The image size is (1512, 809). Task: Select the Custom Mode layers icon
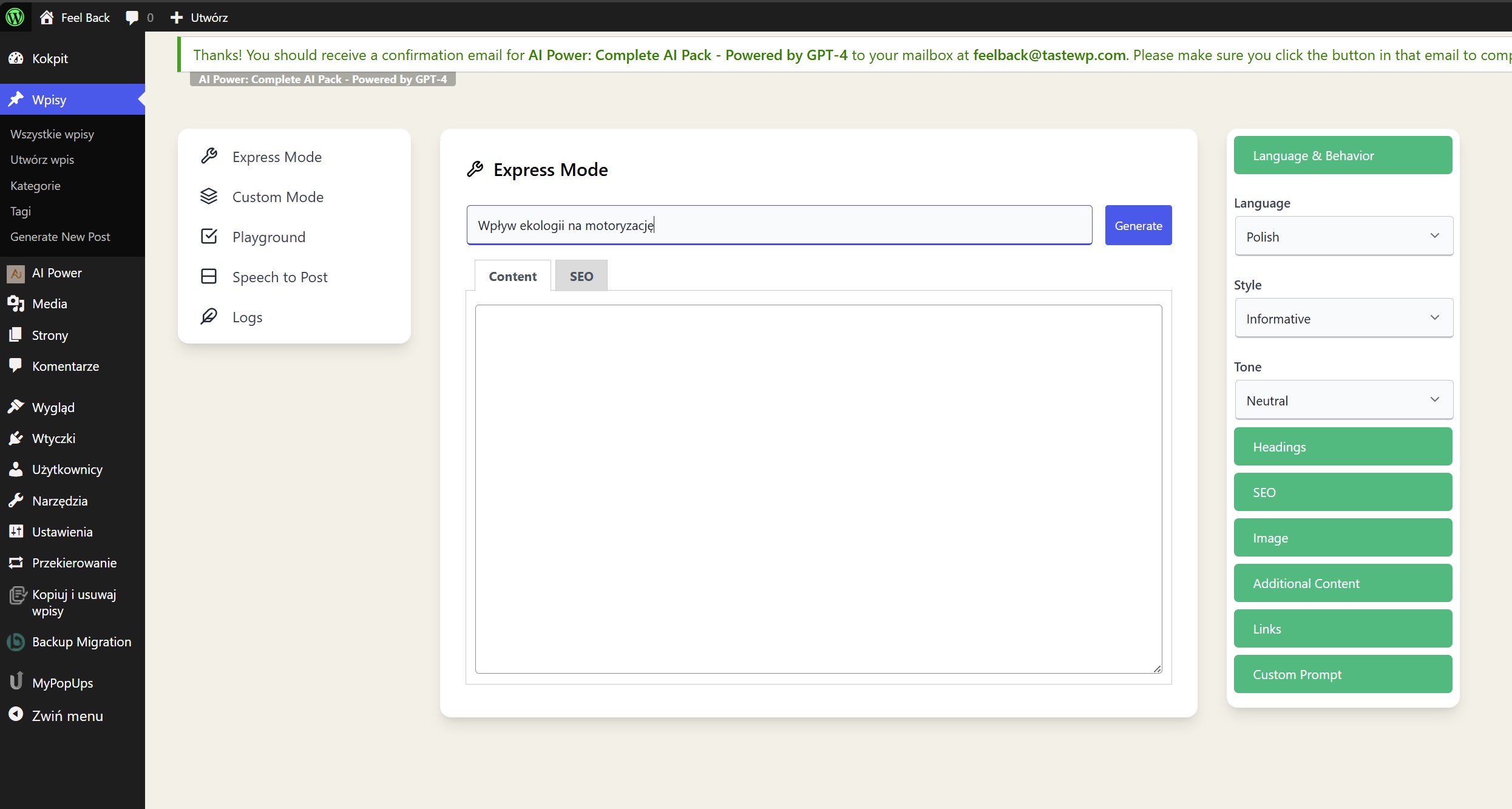pyautogui.click(x=209, y=197)
